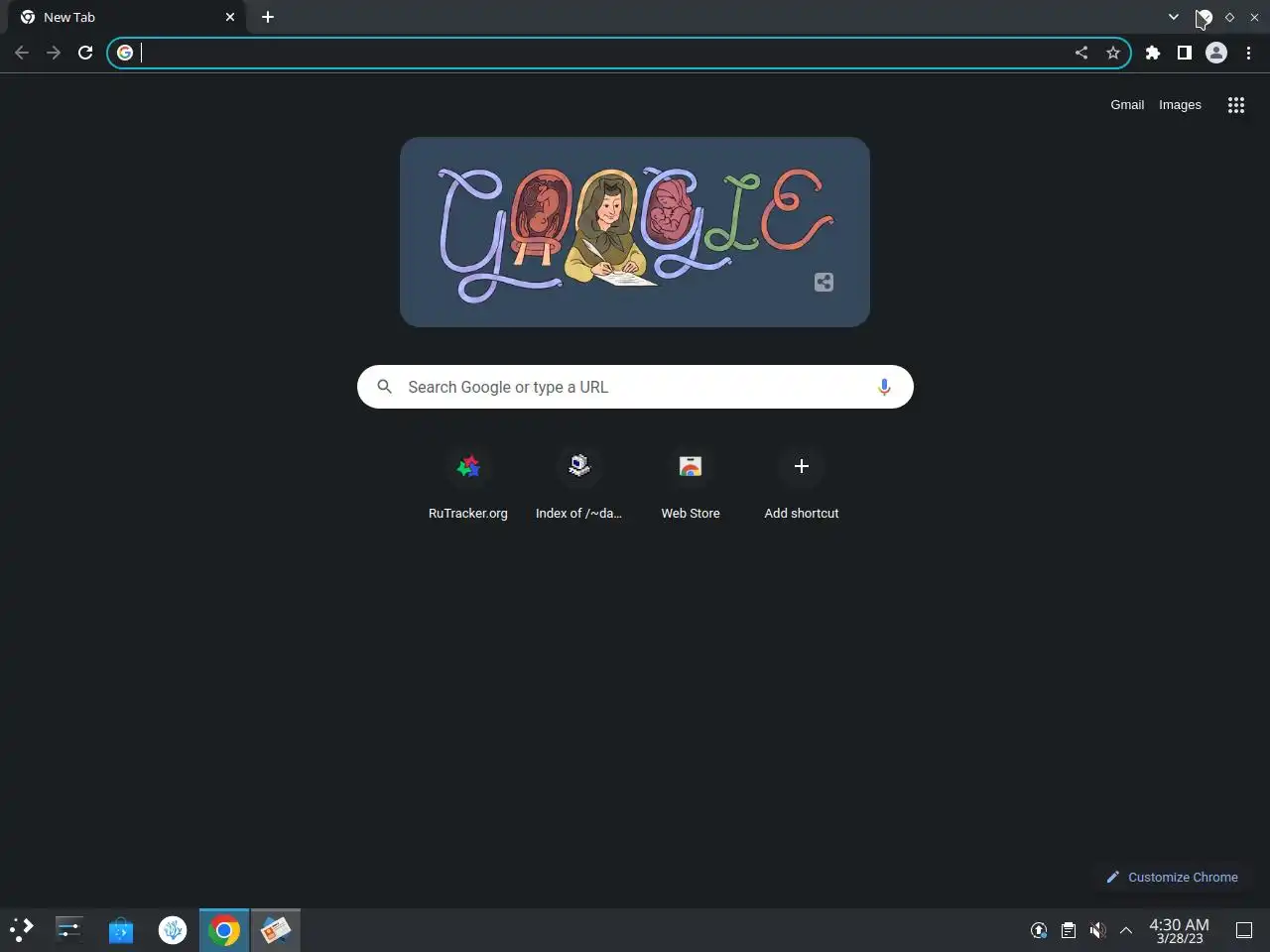Open the 4:30 AM clock calendar
1270x952 pixels.
[1179, 930]
